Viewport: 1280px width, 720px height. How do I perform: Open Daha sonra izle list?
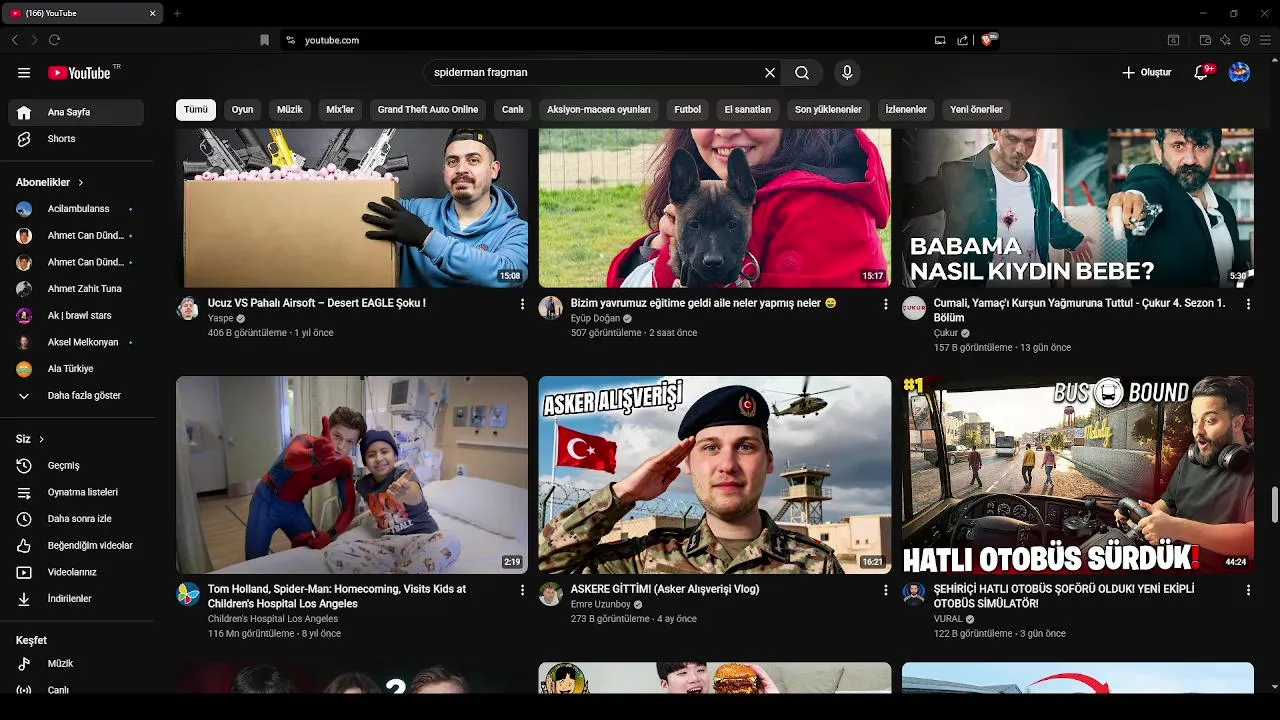76,519
